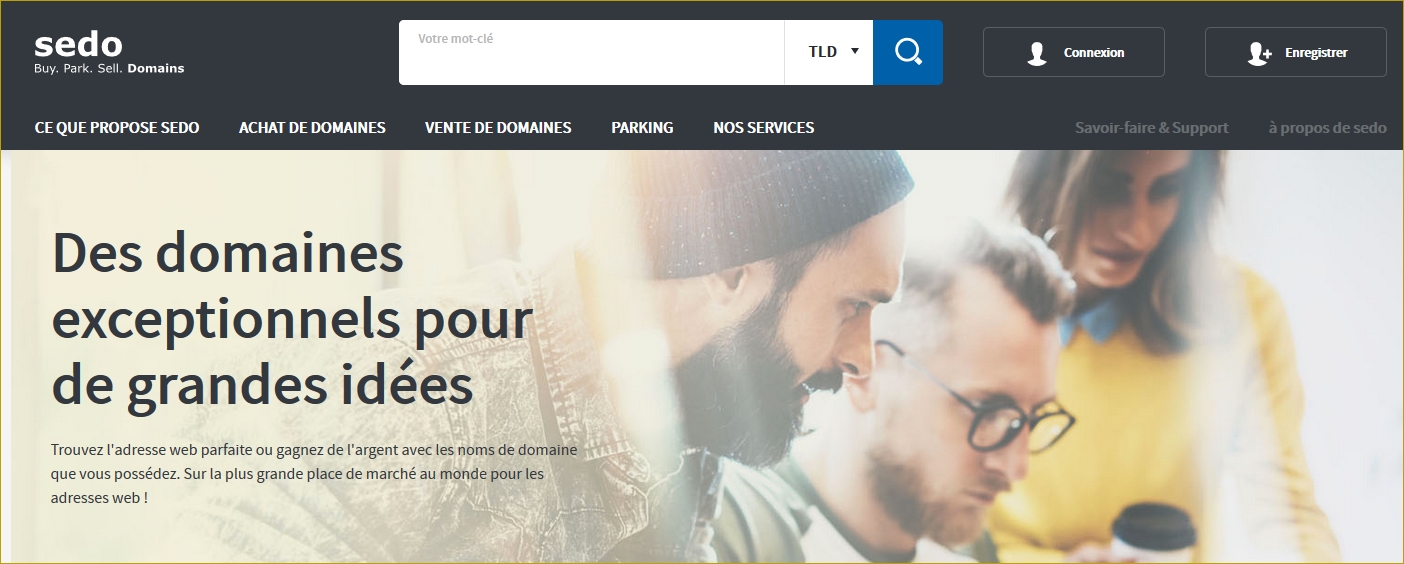Click the magnifying glass search icon
The width and height of the screenshot is (1404, 564).
[x=908, y=52]
